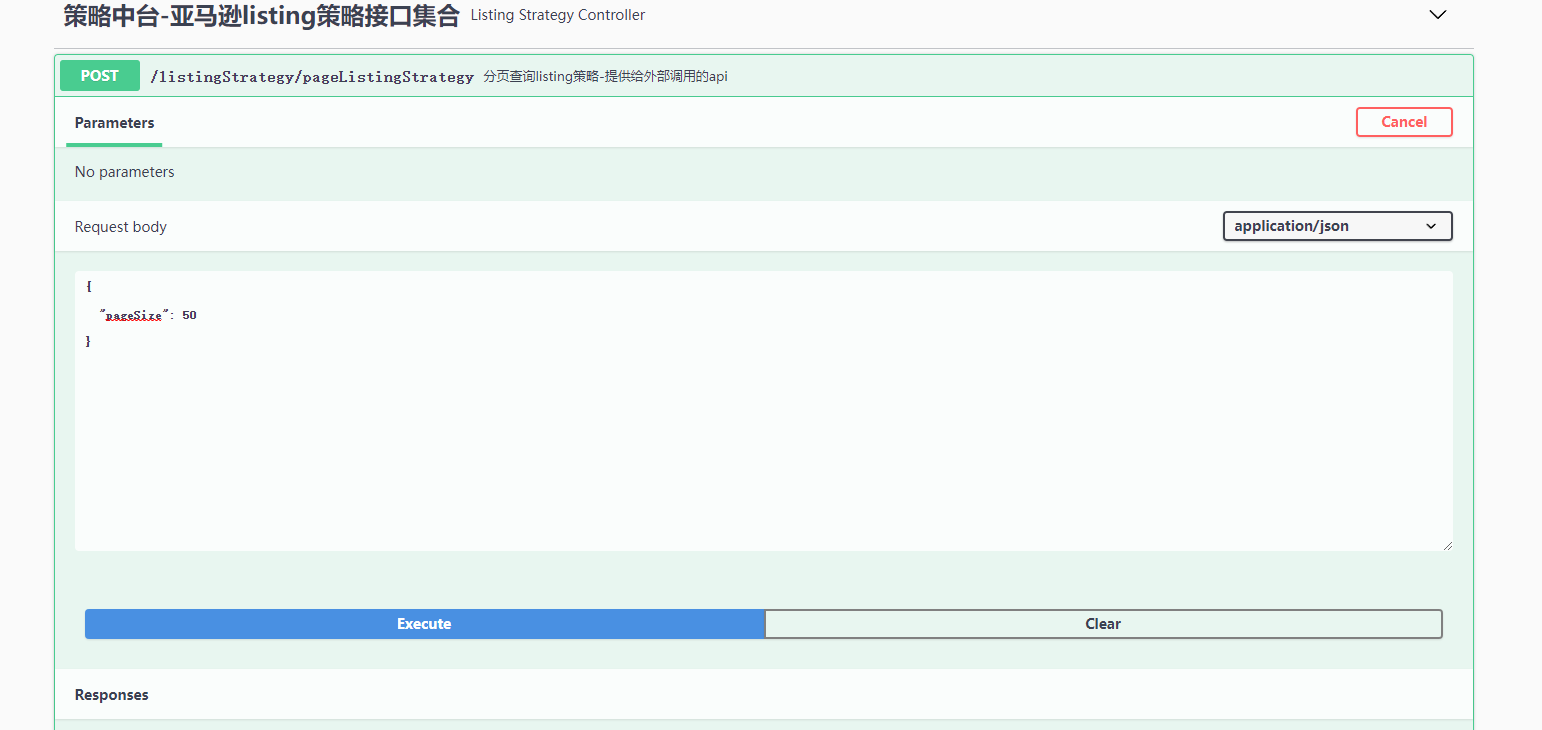Click the "No parameters" text
Viewport: 1542px width, 730px height.
(x=125, y=172)
